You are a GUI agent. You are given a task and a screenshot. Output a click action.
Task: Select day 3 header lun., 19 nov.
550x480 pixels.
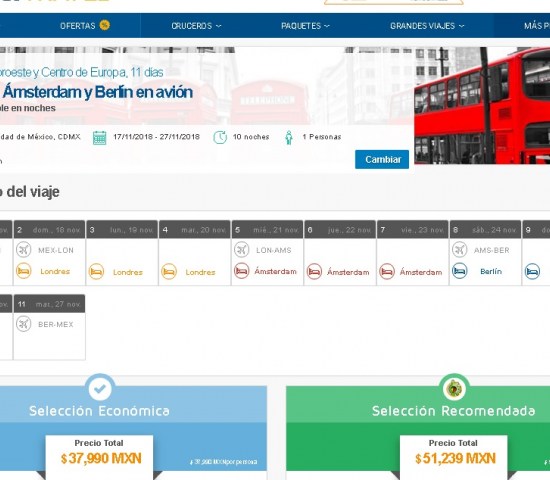click(122, 229)
